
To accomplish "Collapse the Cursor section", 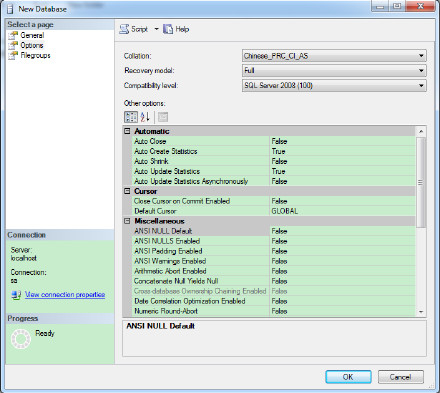I will [127, 191].
